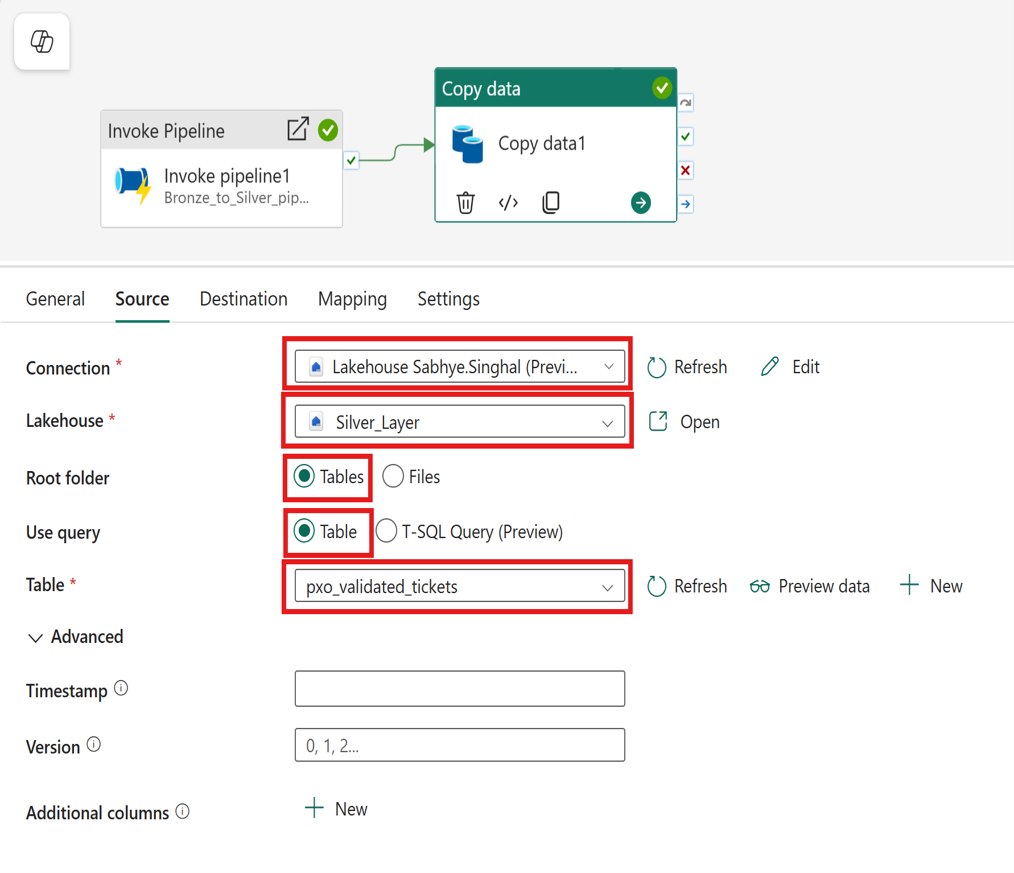Open the Copilot icon button

(42, 41)
